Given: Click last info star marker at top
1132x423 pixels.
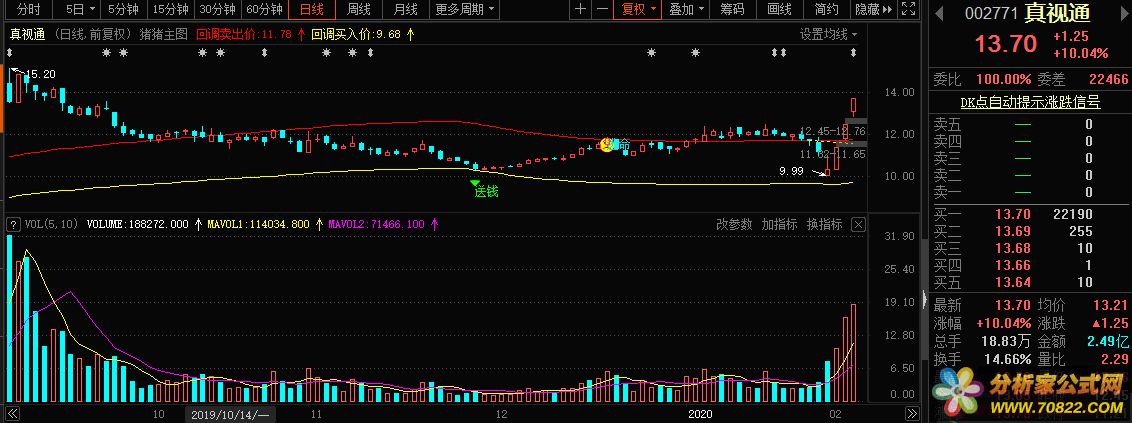Looking at the screenshot, I should click(854, 53).
